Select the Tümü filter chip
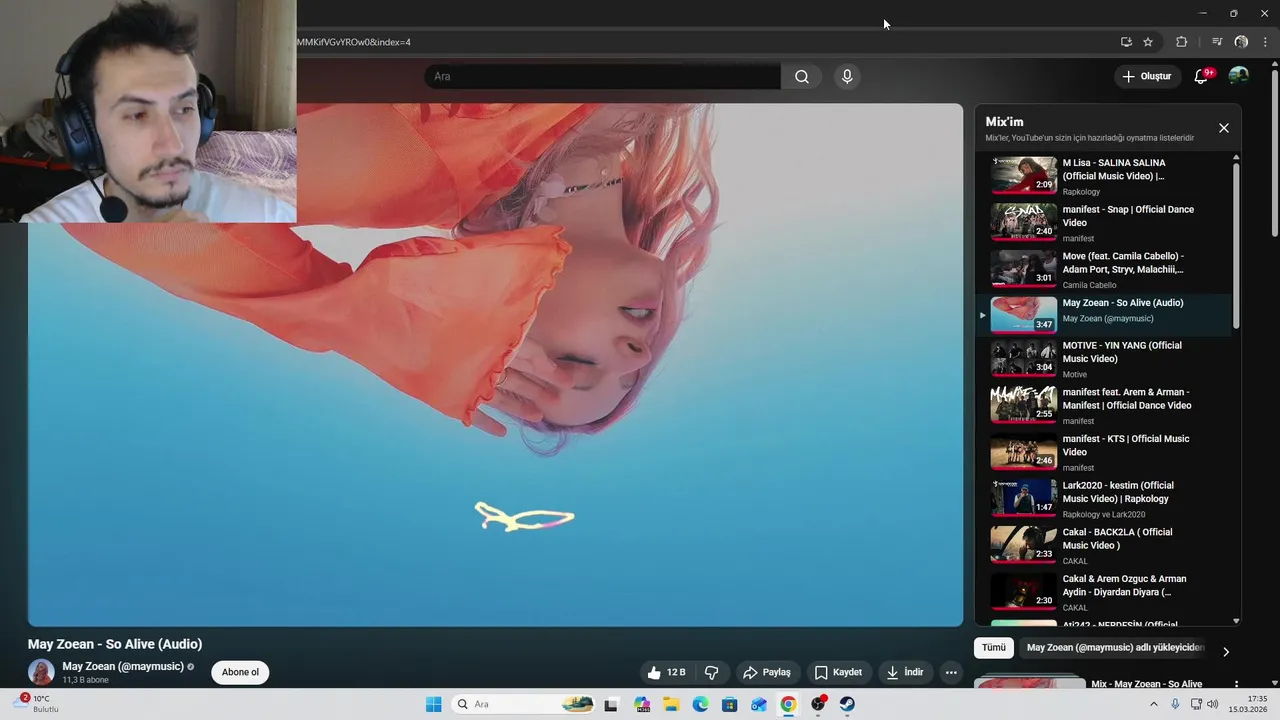1280x720 pixels. point(994,648)
